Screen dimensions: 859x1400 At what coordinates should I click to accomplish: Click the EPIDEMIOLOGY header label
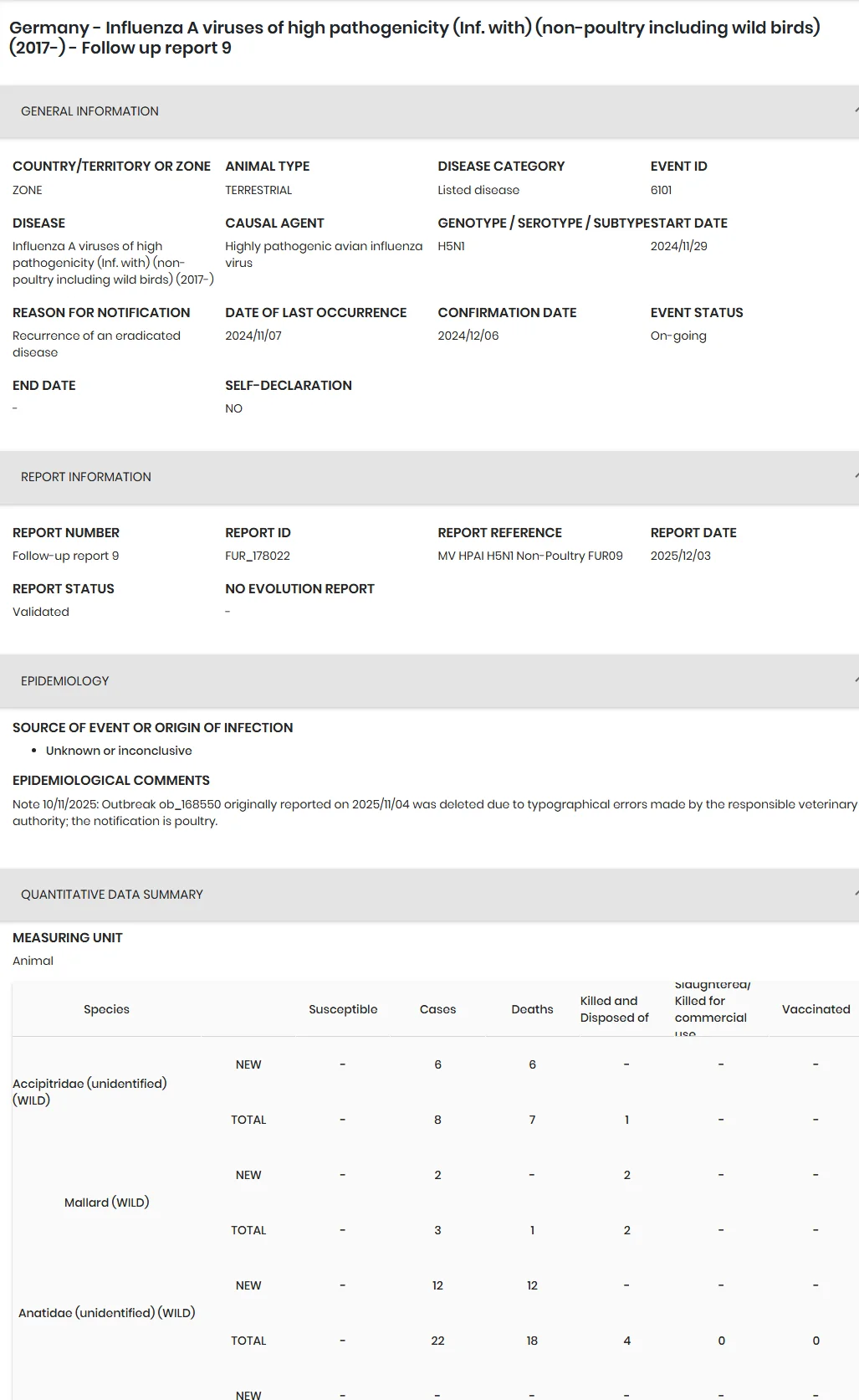65,681
